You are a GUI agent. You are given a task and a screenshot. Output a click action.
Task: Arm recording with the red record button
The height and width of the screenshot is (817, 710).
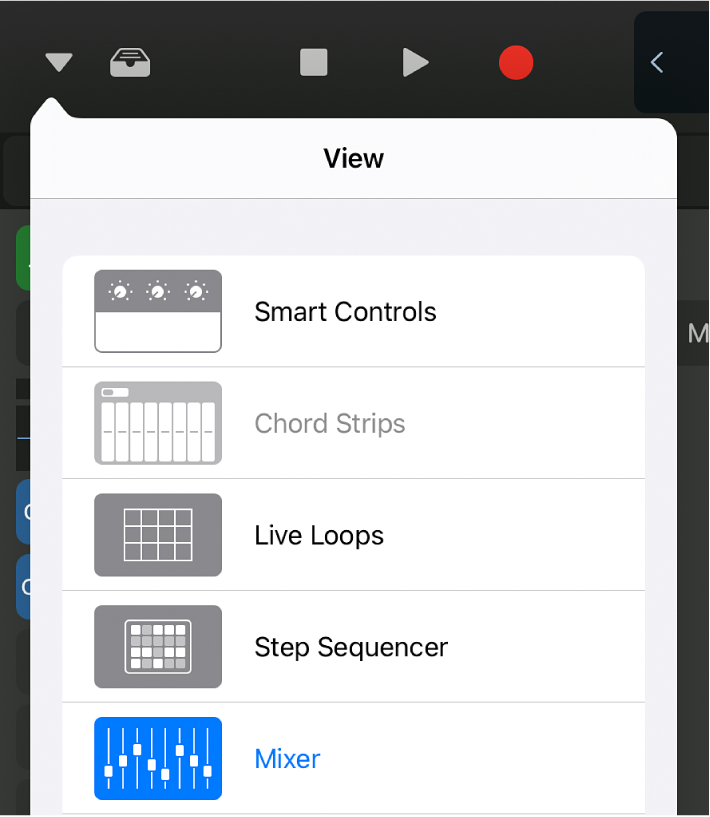point(516,62)
